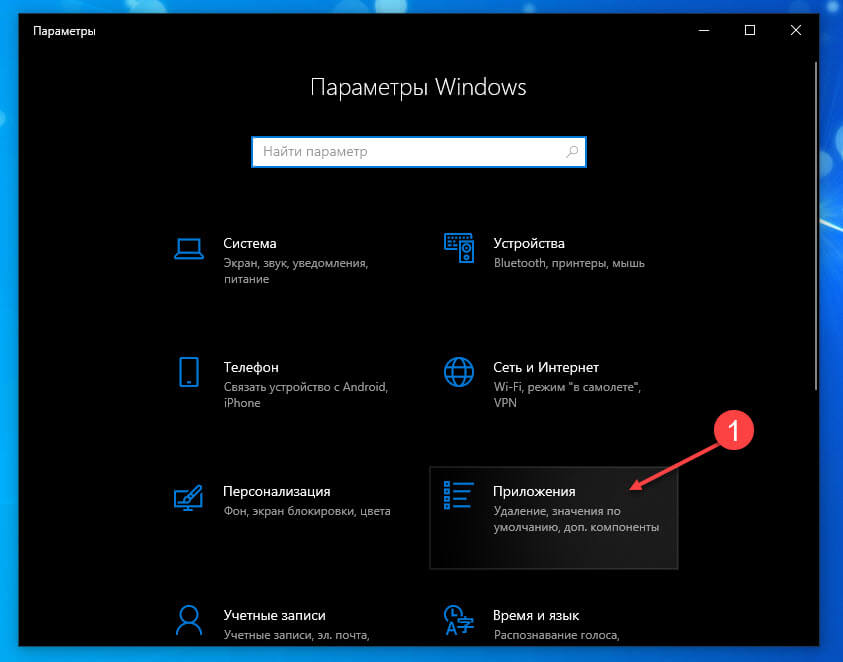Click the text 'Bluetooth, принтеры, мышь'
Screen dimensions: 843x662
coord(569,263)
